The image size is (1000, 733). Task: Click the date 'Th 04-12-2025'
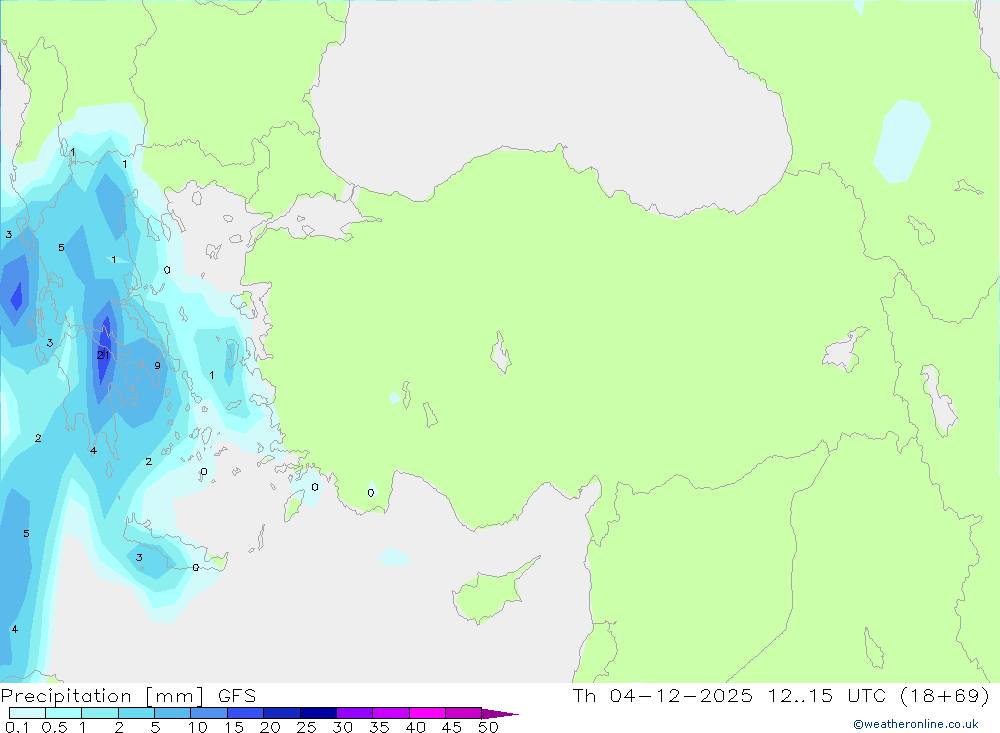click(x=663, y=696)
